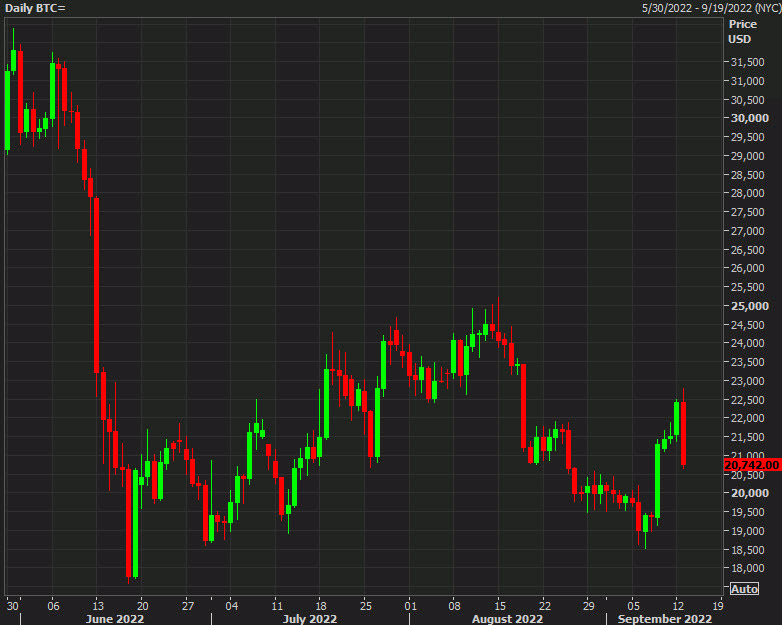Screen dimensions: 782x625
Task: Click date label 13 under June
Action: pos(97,606)
